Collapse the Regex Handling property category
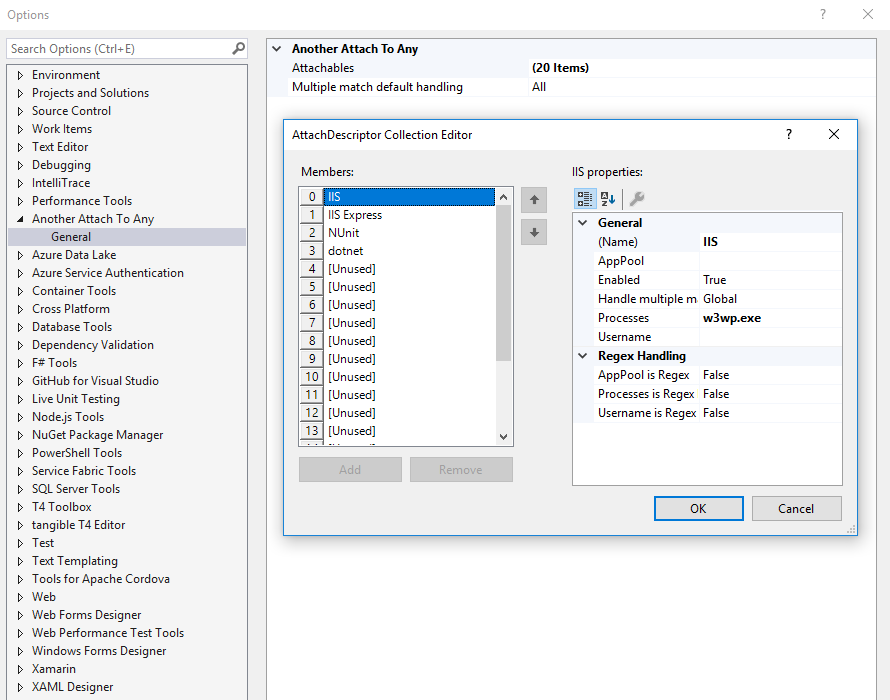This screenshot has width=890, height=700. (x=584, y=356)
